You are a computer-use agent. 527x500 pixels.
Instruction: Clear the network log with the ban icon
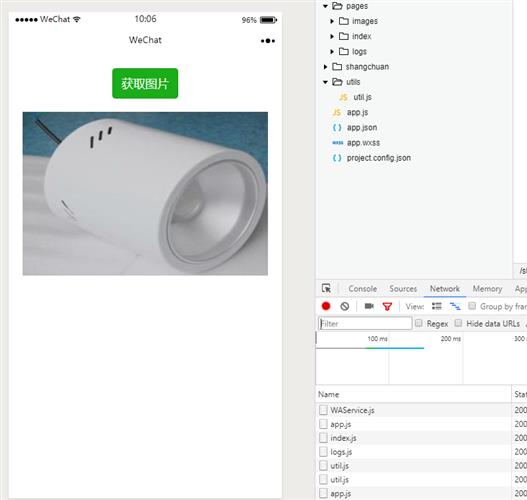coord(344,306)
